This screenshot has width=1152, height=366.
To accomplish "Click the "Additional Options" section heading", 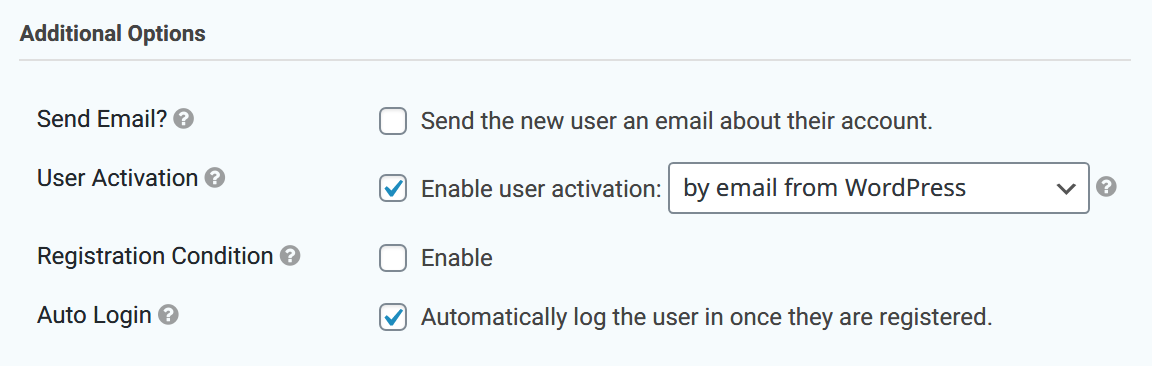I will (x=112, y=34).
